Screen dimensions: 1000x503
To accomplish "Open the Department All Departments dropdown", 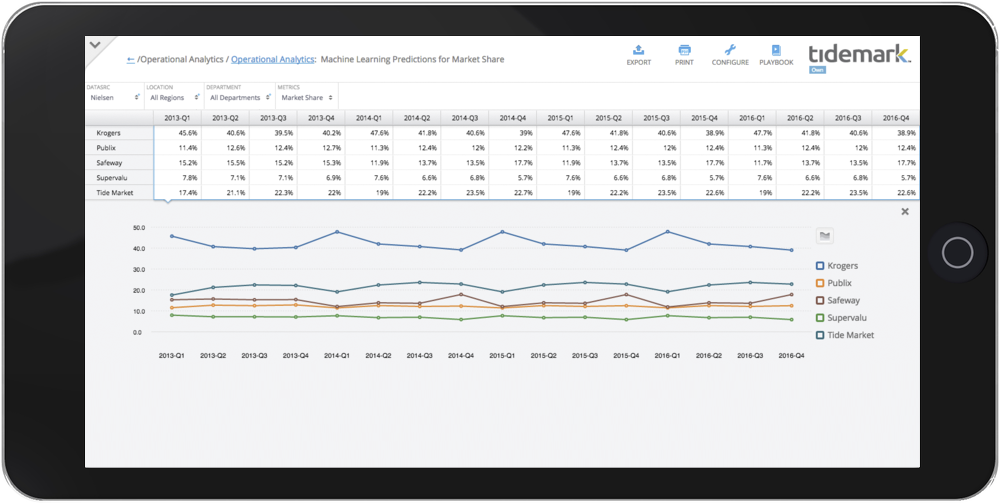I will click(239, 98).
